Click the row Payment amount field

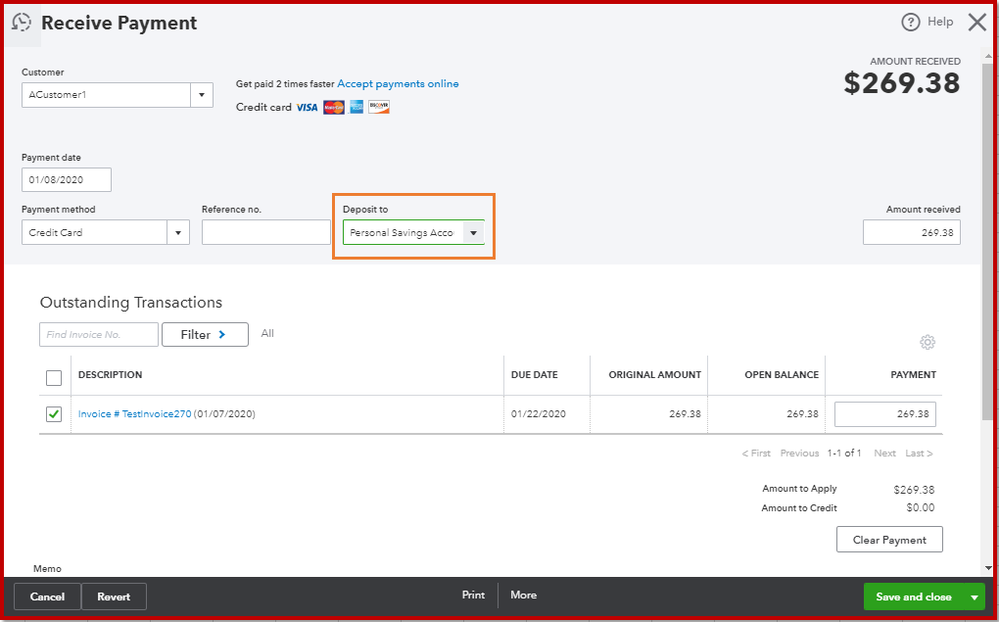tap(885, 414)
